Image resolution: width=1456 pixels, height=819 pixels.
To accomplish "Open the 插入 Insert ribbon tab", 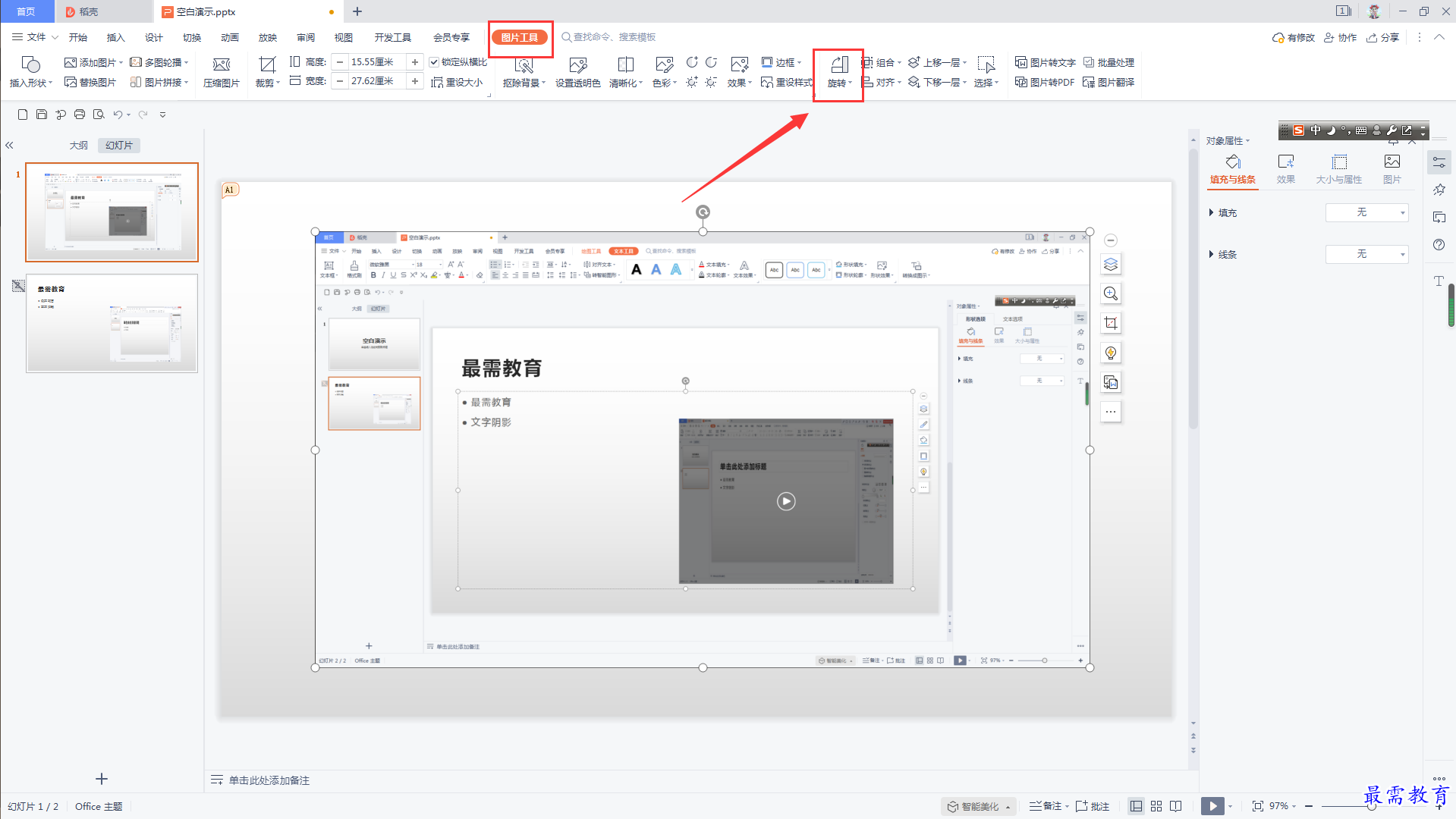I will coord(115,37).
